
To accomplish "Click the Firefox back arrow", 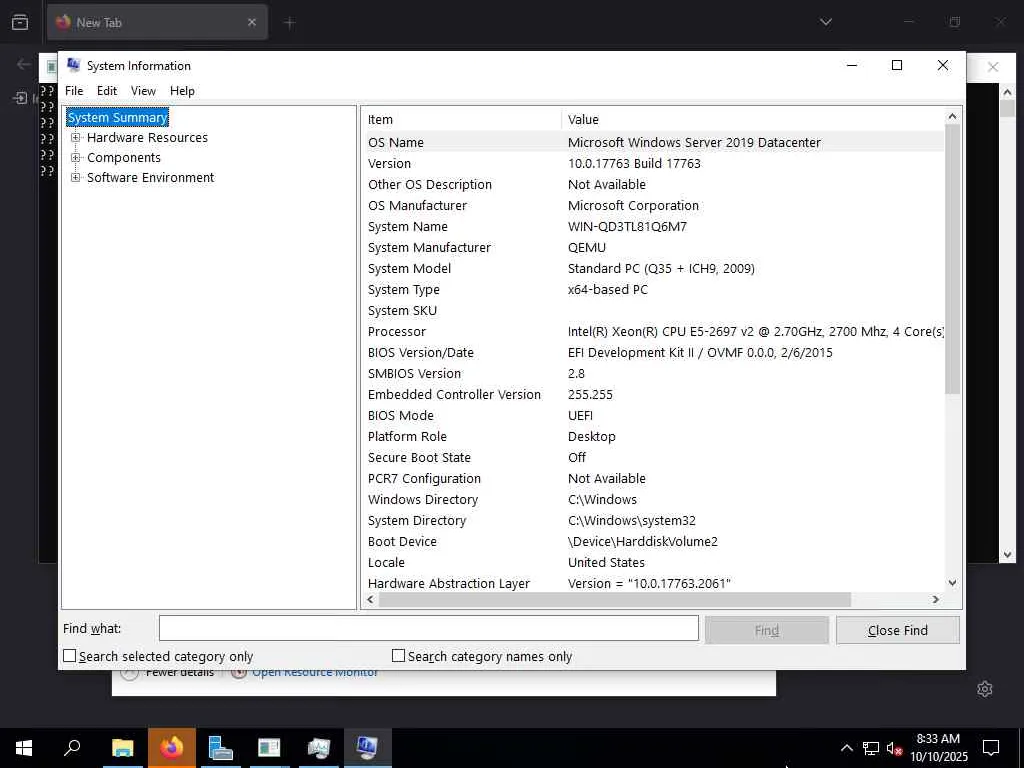I will coord(24,64).
